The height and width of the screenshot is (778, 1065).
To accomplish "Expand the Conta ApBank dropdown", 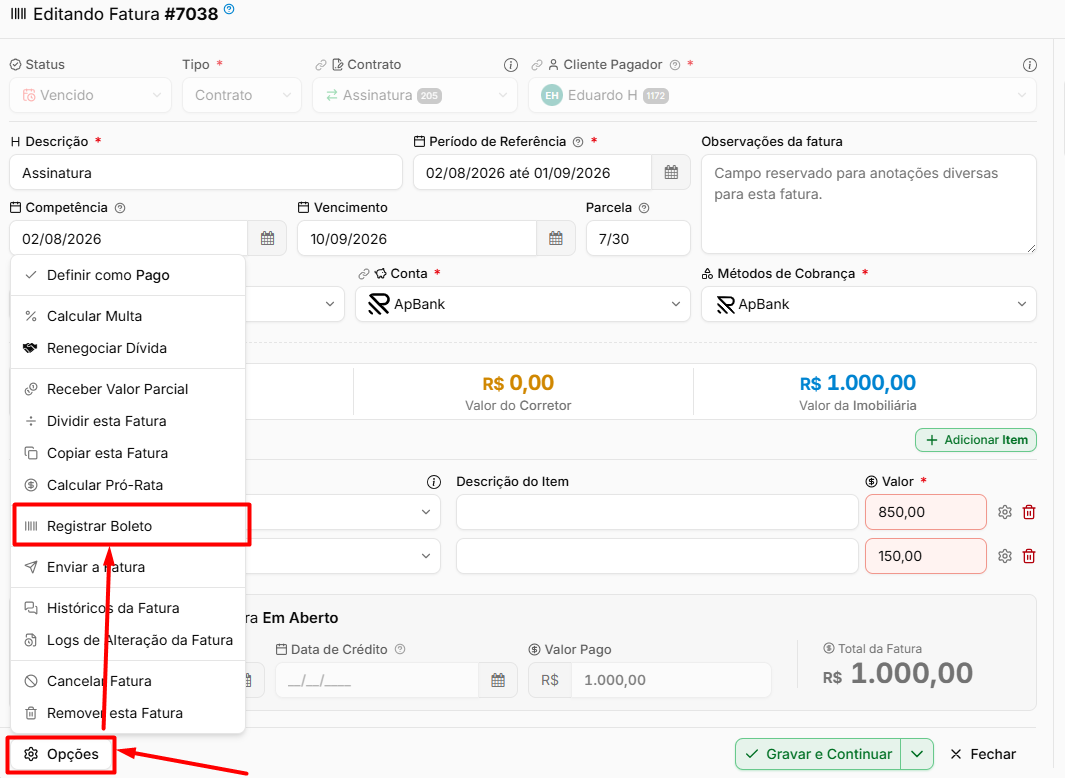I will click(522, 304).
